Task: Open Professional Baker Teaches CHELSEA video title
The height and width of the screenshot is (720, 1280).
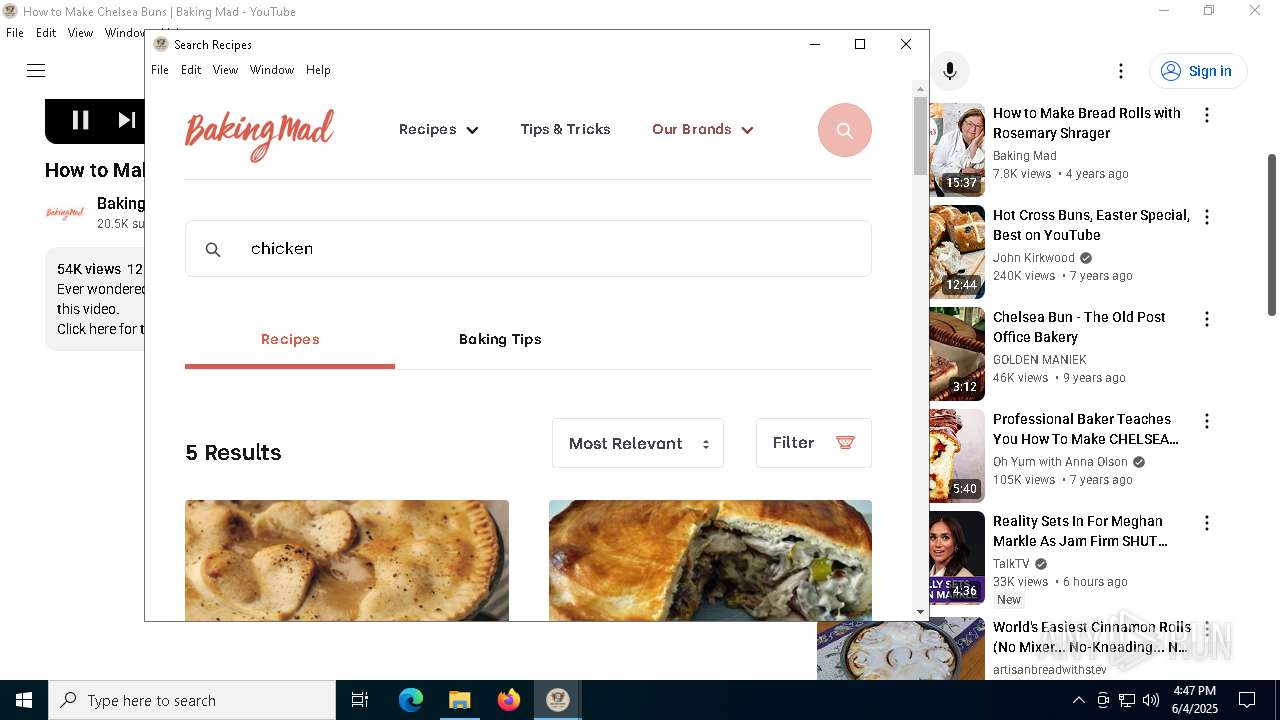Action: click(1086, 429)
